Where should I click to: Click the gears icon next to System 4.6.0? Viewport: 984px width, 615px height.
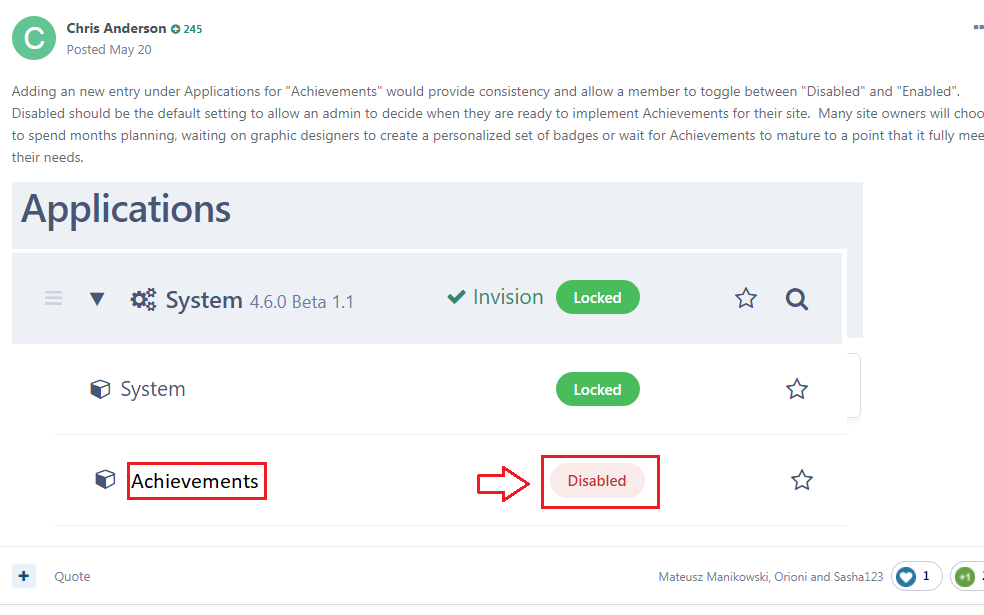pos(143,299)
